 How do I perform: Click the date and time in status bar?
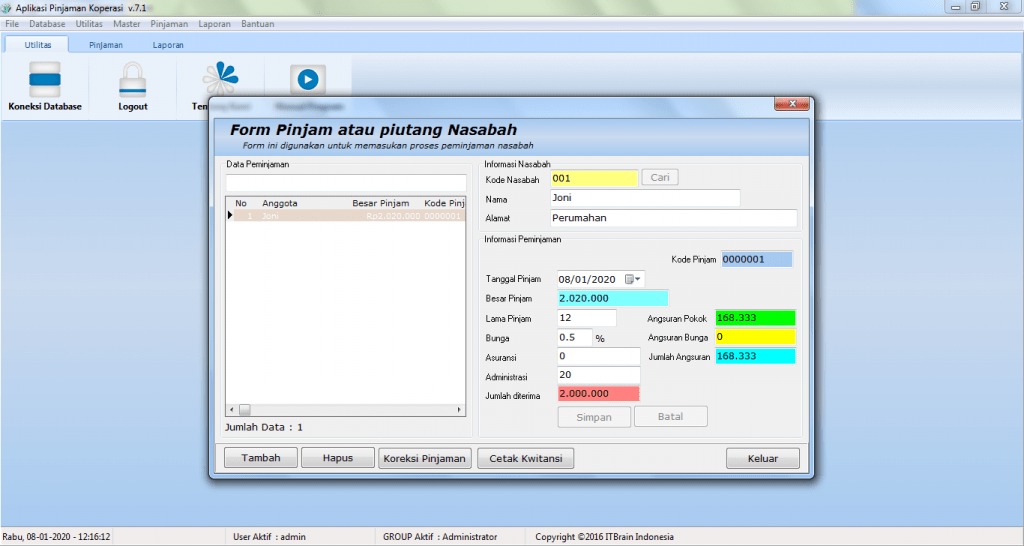click(x=56, y=537)
